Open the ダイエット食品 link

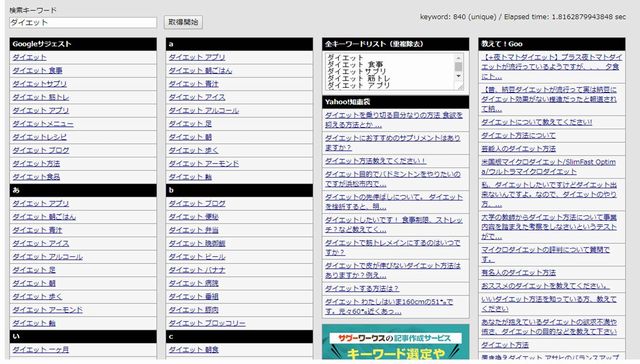36,177
